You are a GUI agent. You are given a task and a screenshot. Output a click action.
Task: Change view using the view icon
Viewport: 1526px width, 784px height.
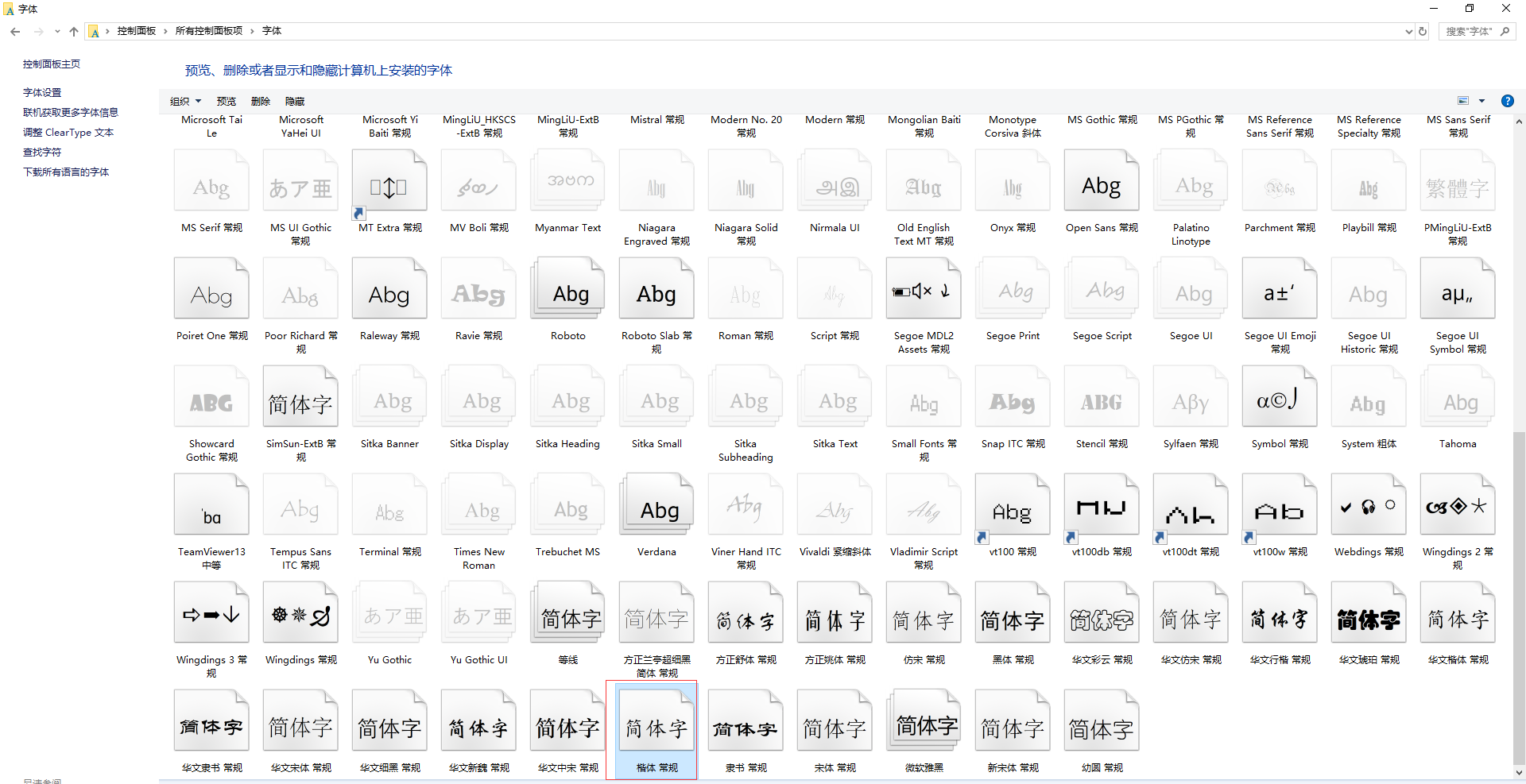[x=1463, y=101]
